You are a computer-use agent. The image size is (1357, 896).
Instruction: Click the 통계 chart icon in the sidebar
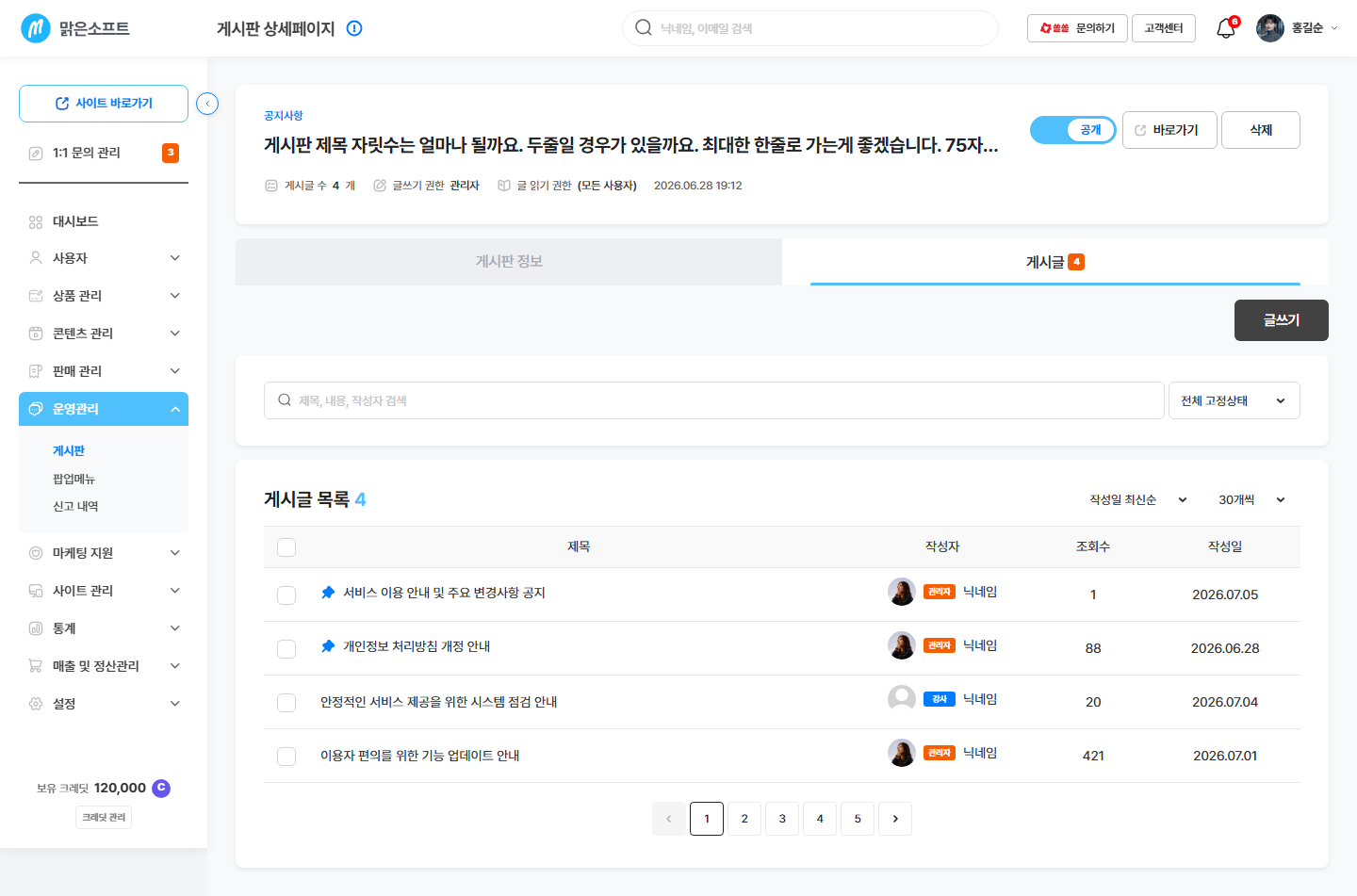click(x=36, y=628)
